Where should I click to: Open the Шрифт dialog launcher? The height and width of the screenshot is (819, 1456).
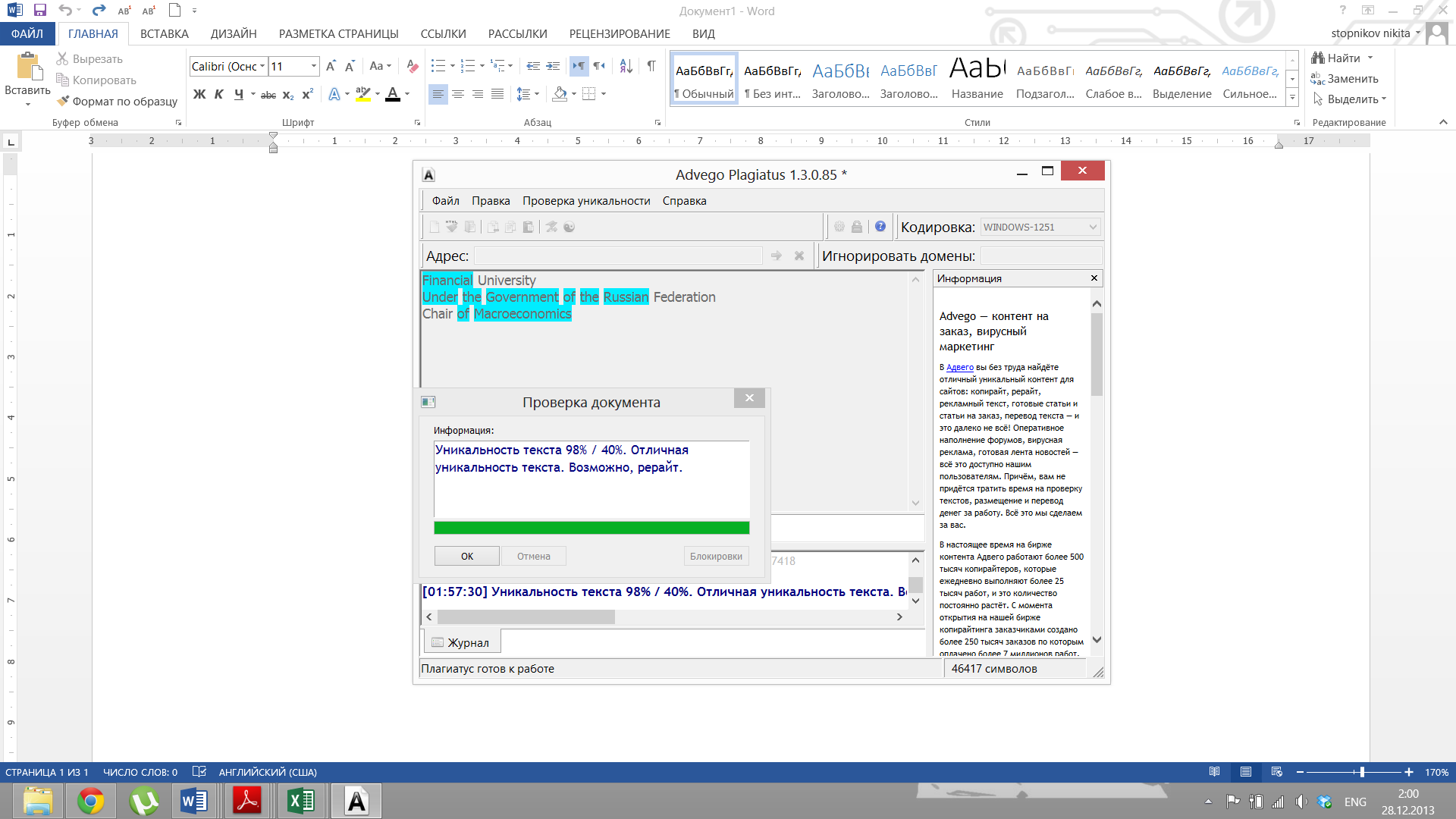[x=417, y=122]
